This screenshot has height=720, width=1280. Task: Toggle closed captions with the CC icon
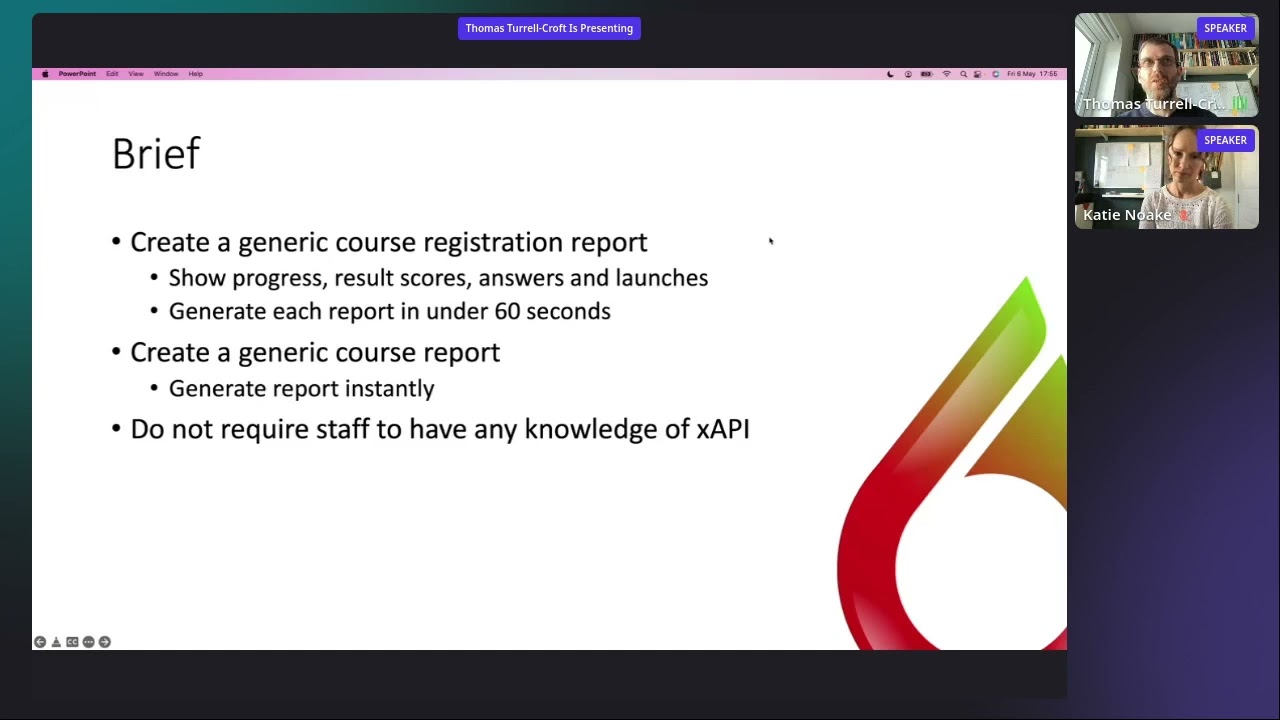72,642
